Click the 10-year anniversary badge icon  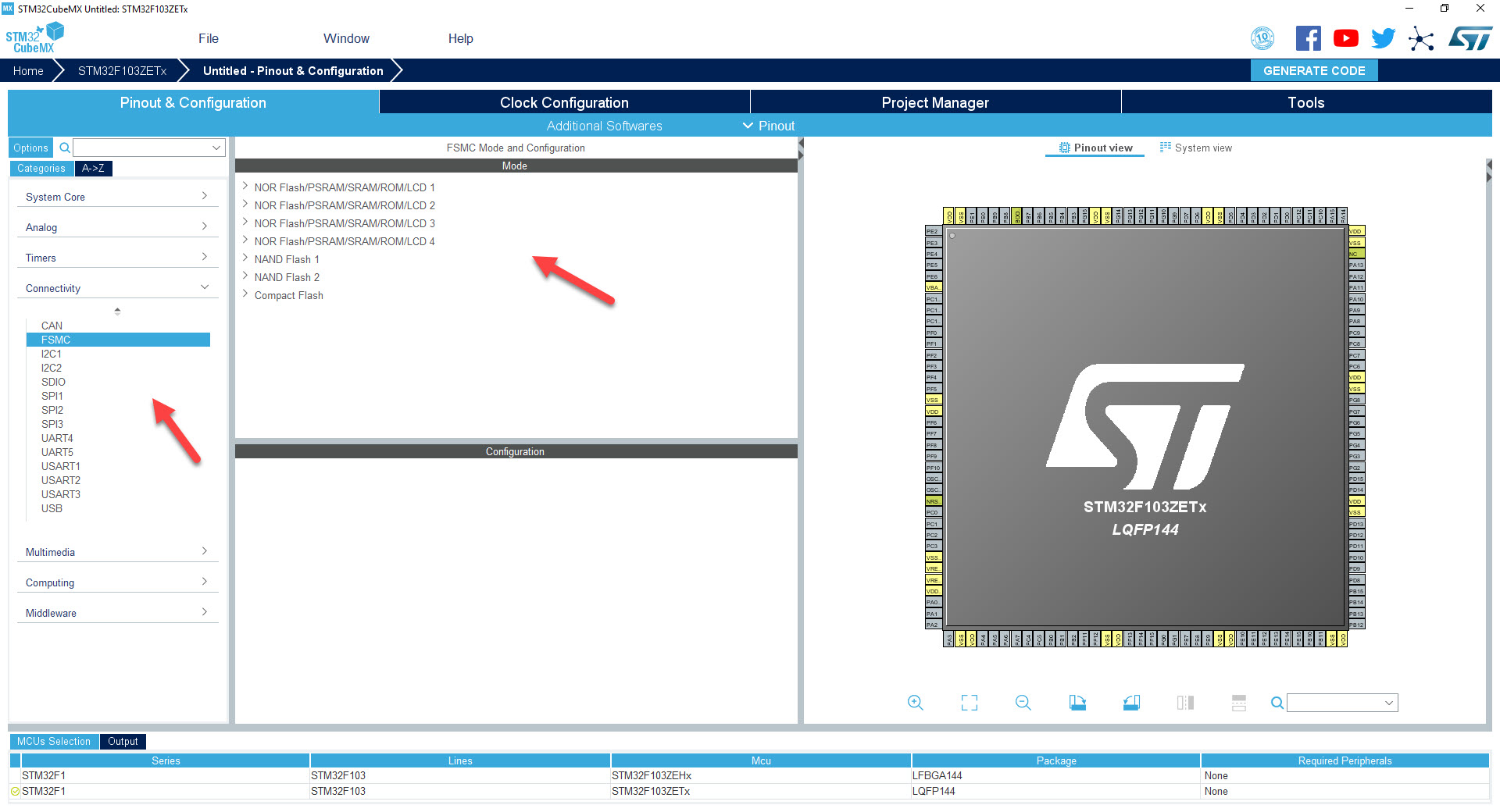[1262, 38]
